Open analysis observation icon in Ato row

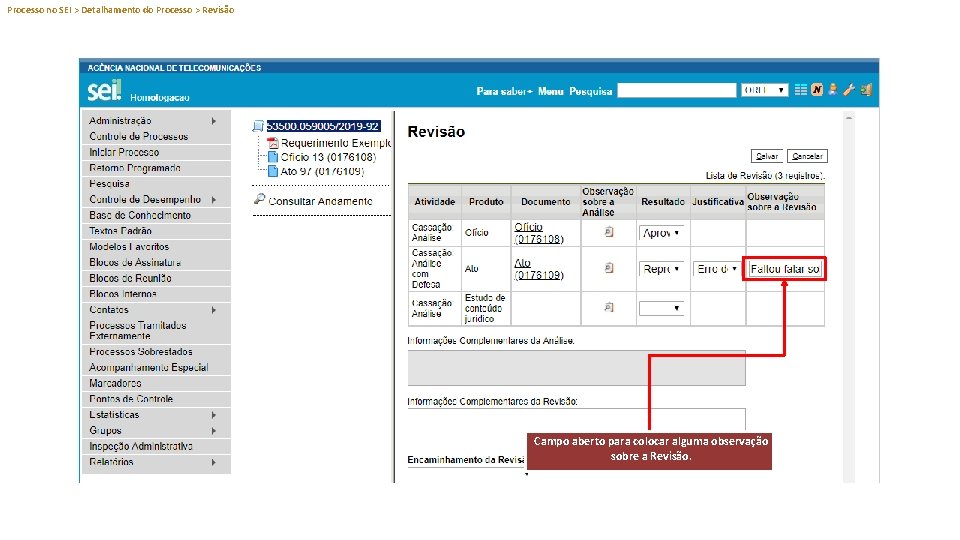609,268
